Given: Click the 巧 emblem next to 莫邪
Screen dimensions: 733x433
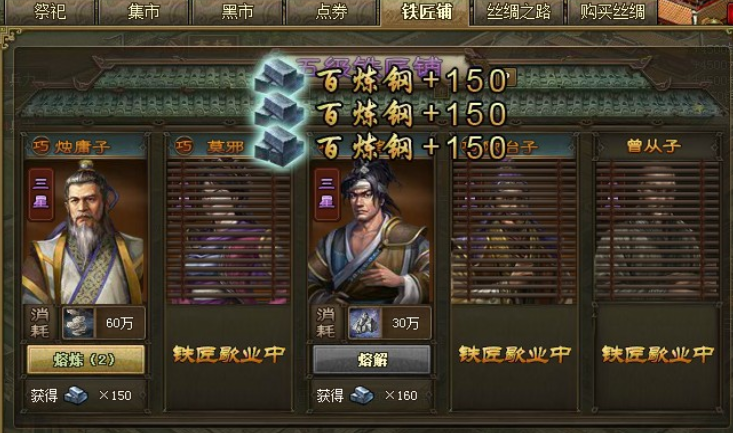Looking at the screenshot, I should (184, 147).
